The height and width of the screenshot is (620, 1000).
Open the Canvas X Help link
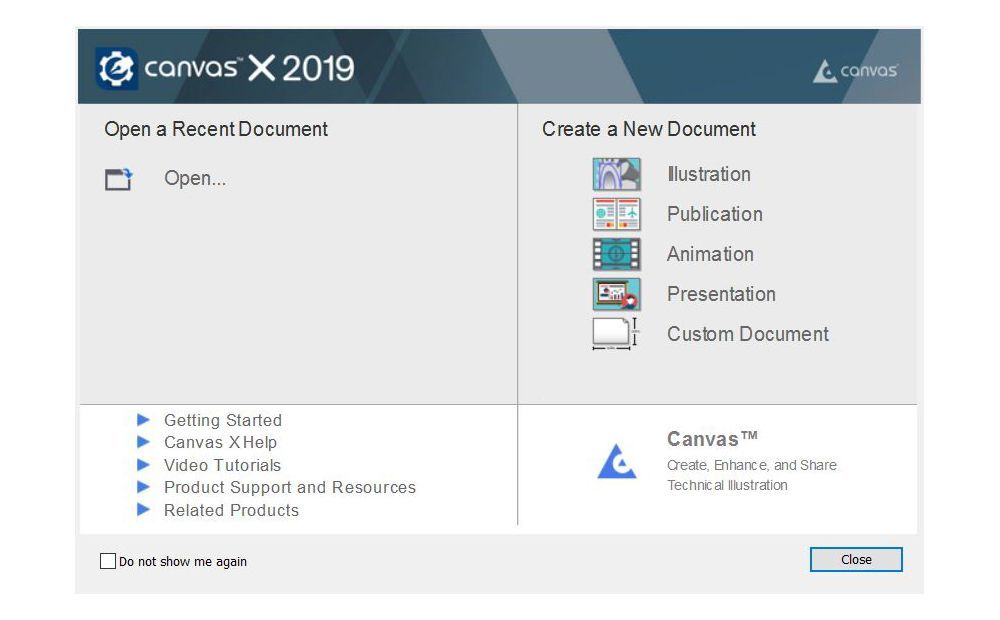coord(220,443)
